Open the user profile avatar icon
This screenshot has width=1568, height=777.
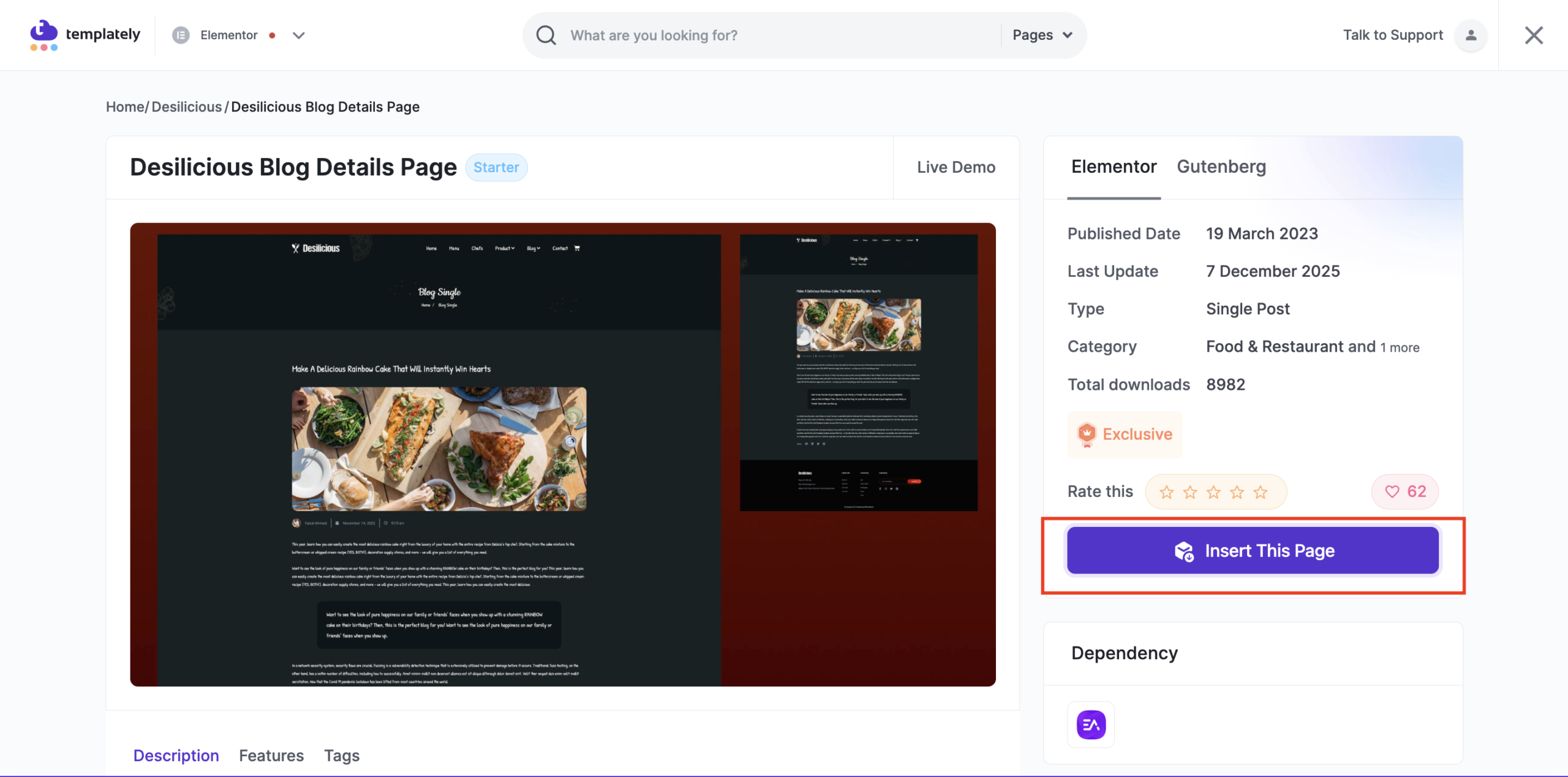[1471, 35]
